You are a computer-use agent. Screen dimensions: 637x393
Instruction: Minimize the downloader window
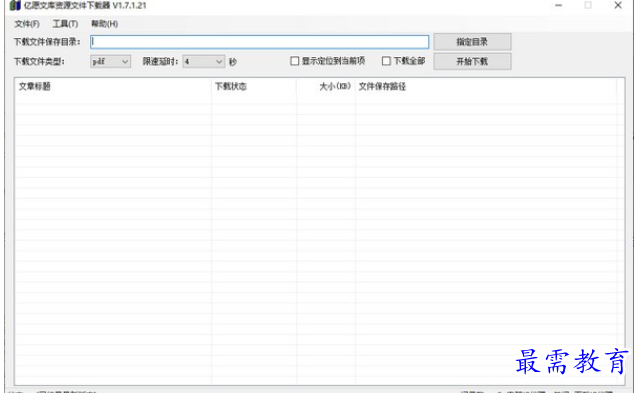pos(559,6)
